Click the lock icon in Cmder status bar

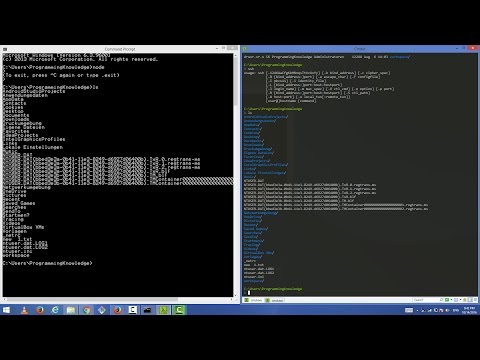[x=464, y=300]
